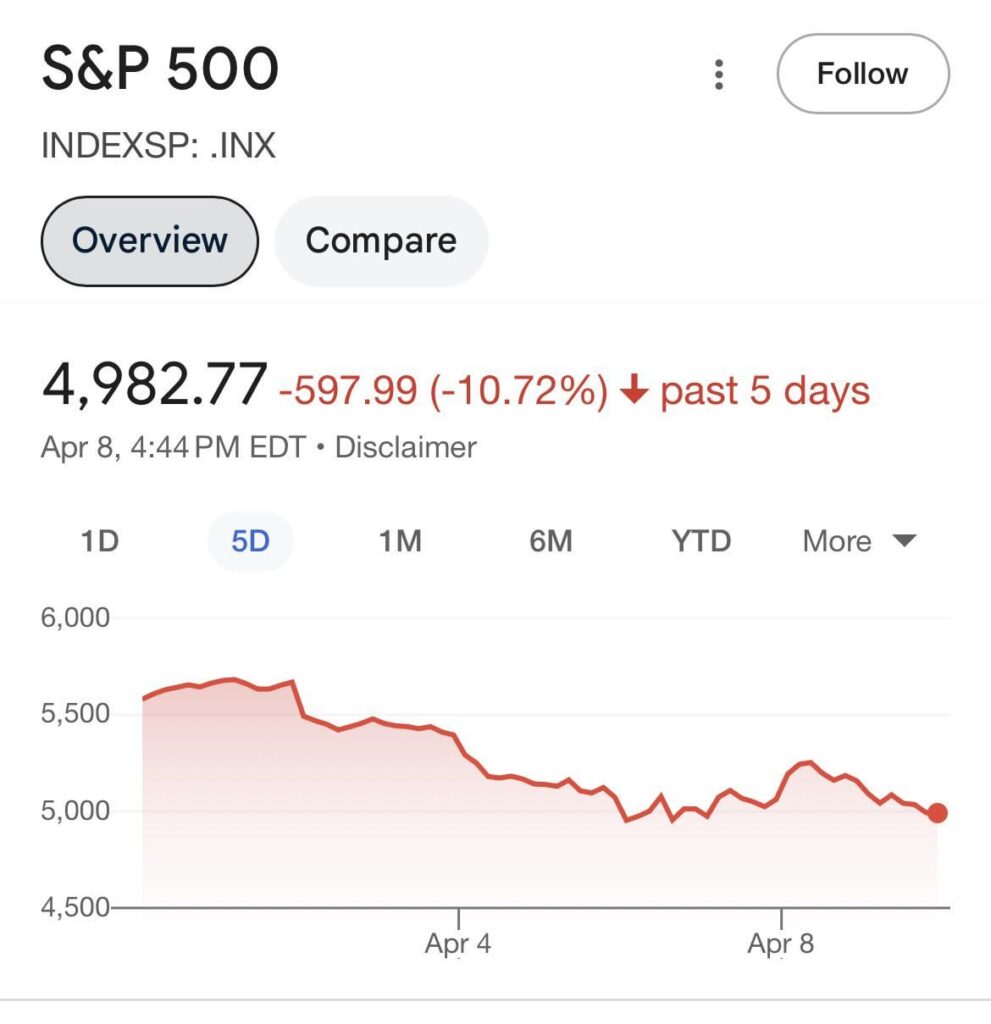The height and width of the screenshot is (1024, 991).
Task: Open the Disclaimer link
Action: point(405,447)
